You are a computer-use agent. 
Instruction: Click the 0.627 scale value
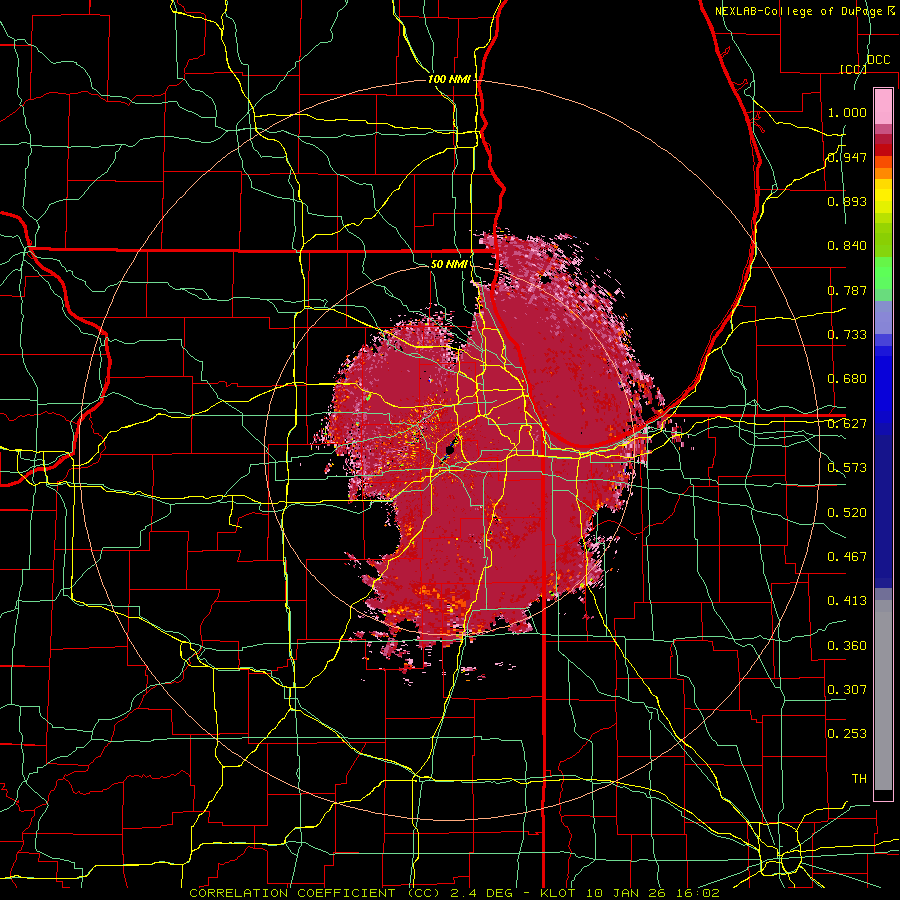tap(847, 424)
